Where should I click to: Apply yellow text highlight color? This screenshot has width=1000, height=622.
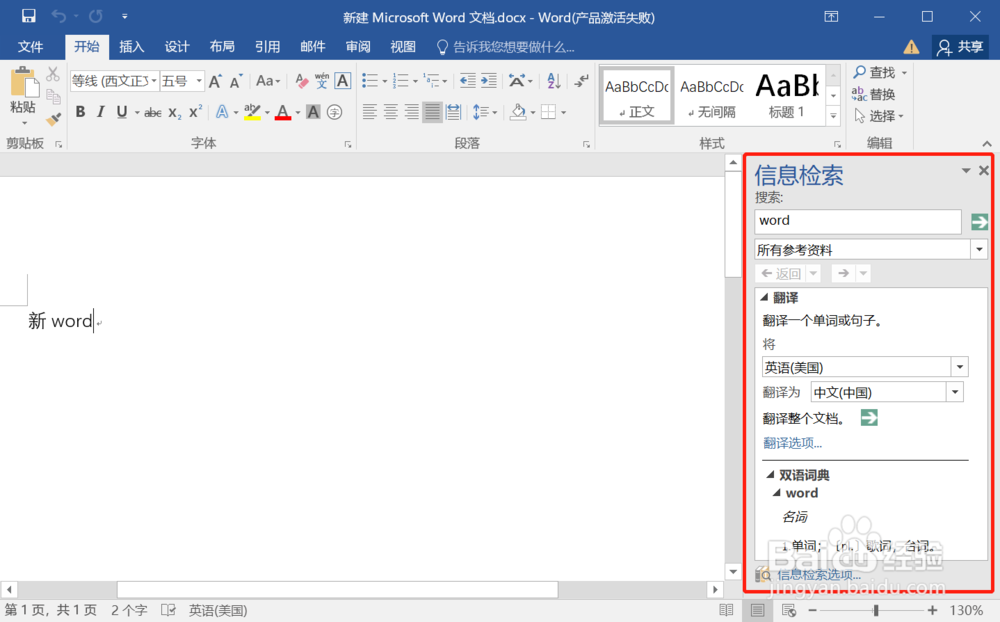click(x=253, y=112)
